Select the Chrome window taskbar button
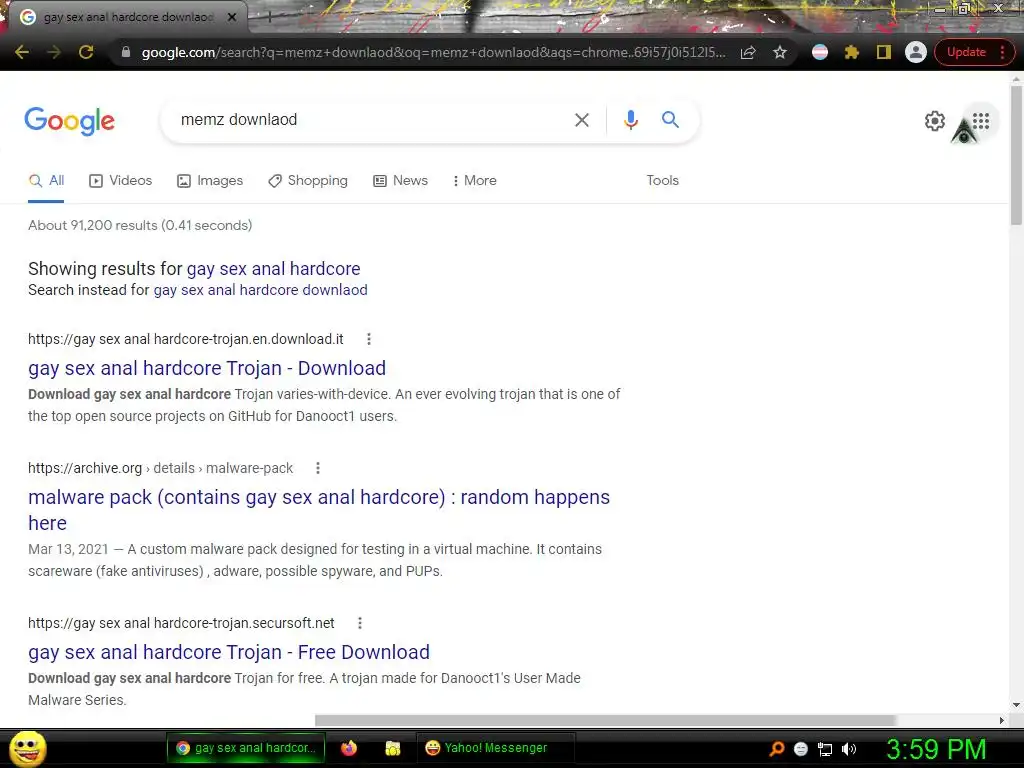Image resolution: width=1024 pixels, height=768 pixels. [246, 748]
